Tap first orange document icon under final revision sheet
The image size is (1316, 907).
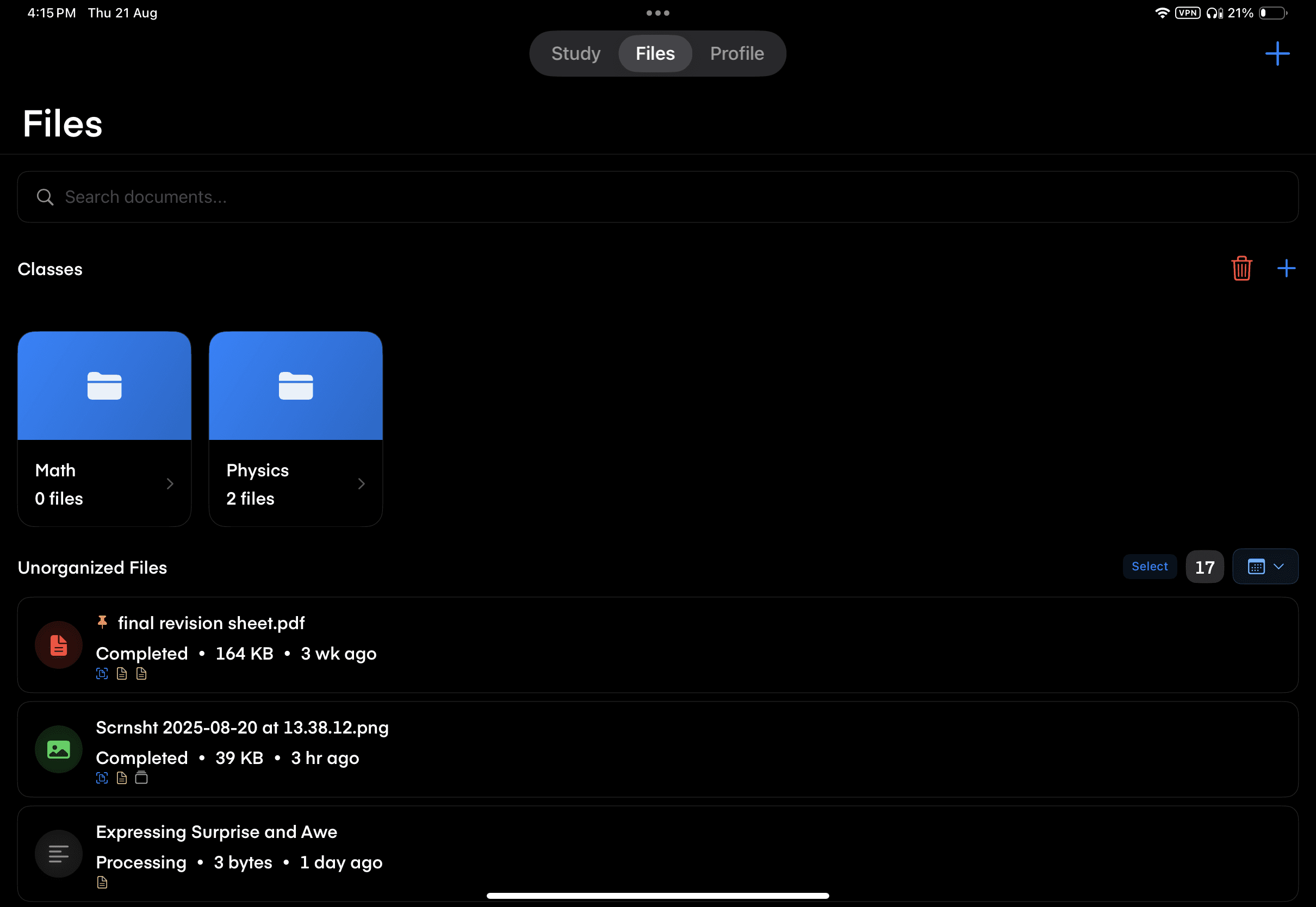tap(122, 674)
